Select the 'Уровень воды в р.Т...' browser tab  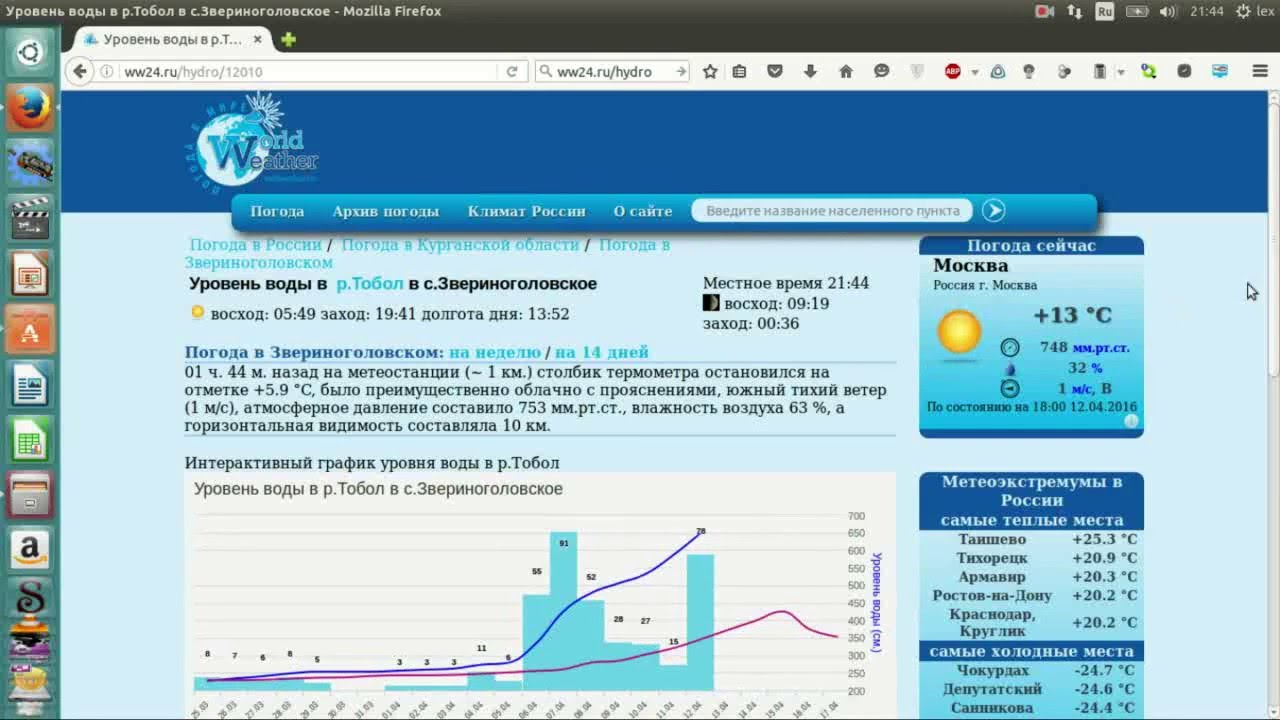tap(172, 40)
